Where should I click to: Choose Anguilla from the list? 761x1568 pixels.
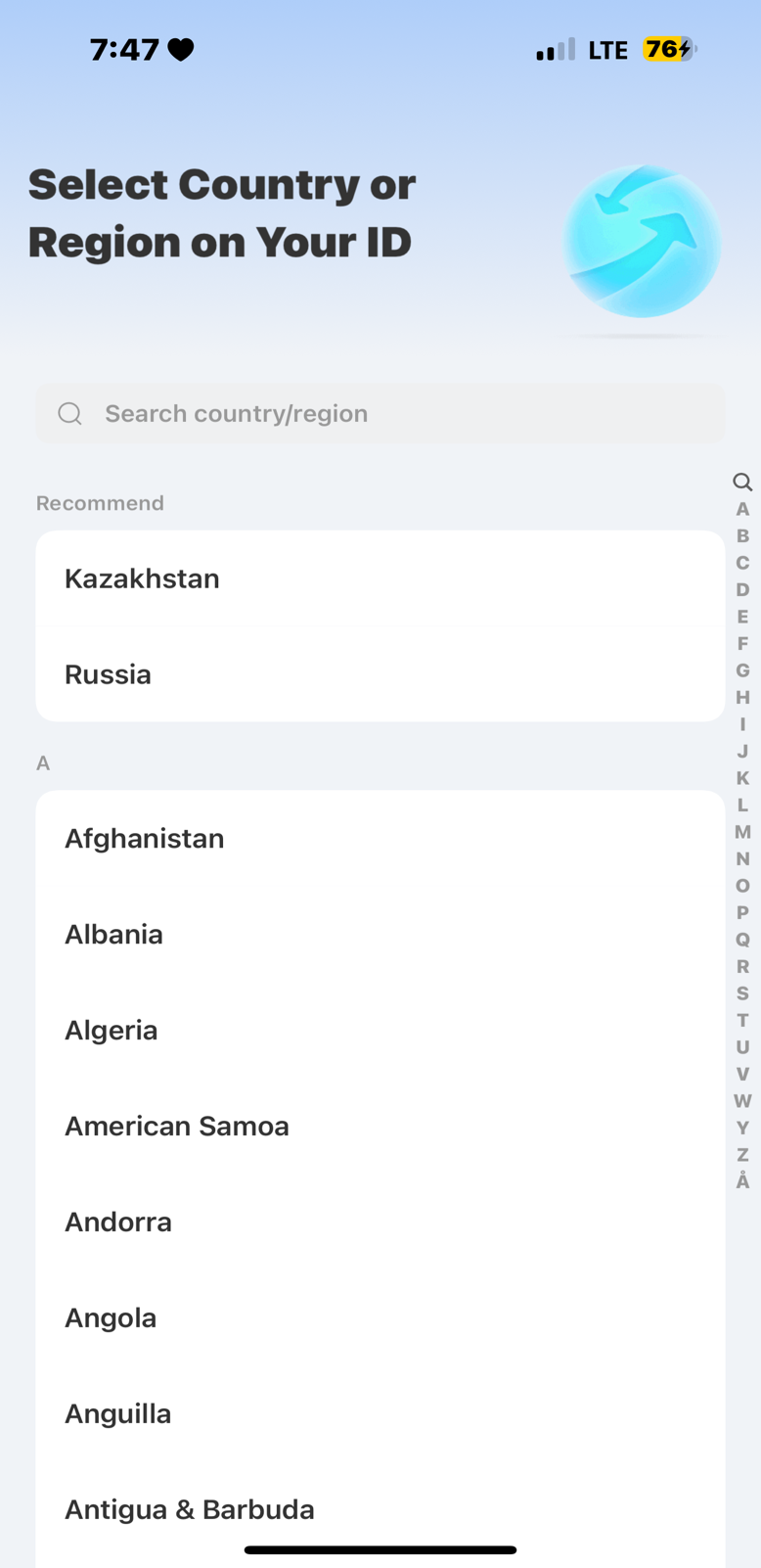(x=380, y=1414)
